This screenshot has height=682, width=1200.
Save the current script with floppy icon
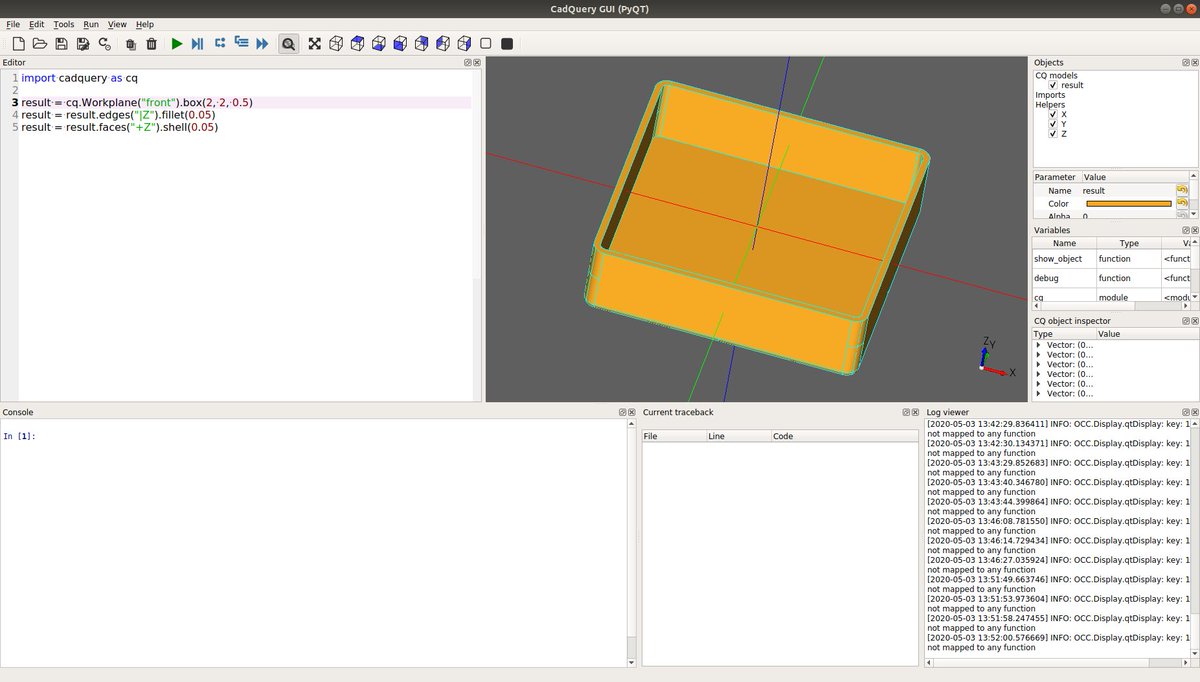click(61, 44)
